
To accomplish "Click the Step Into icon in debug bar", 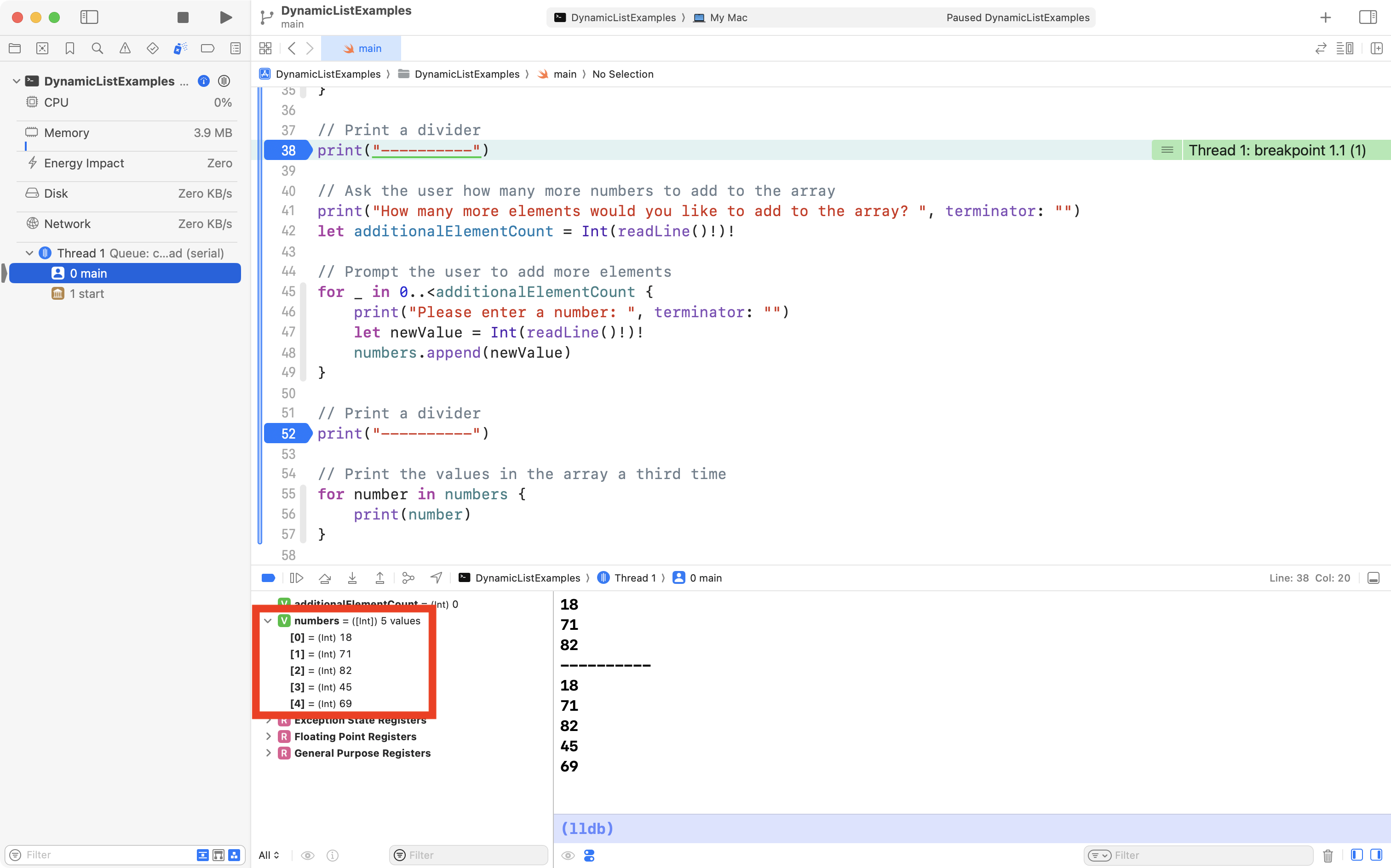I will click(352, 577).
